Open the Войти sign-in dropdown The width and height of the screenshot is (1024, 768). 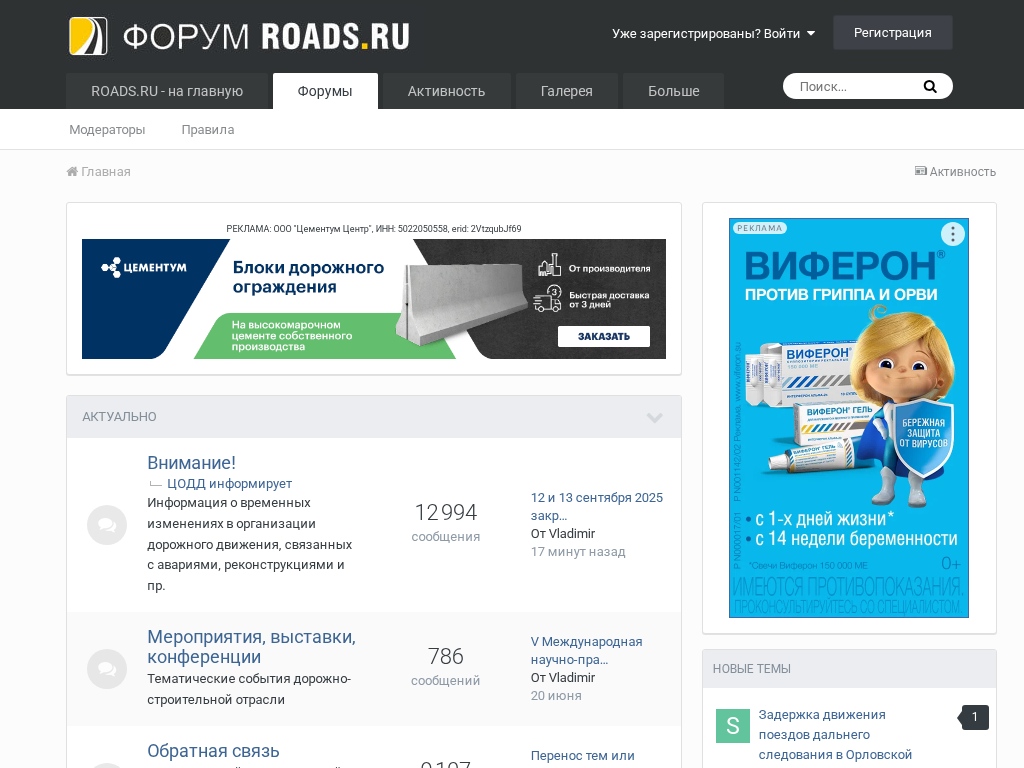[x=714, y=33]
